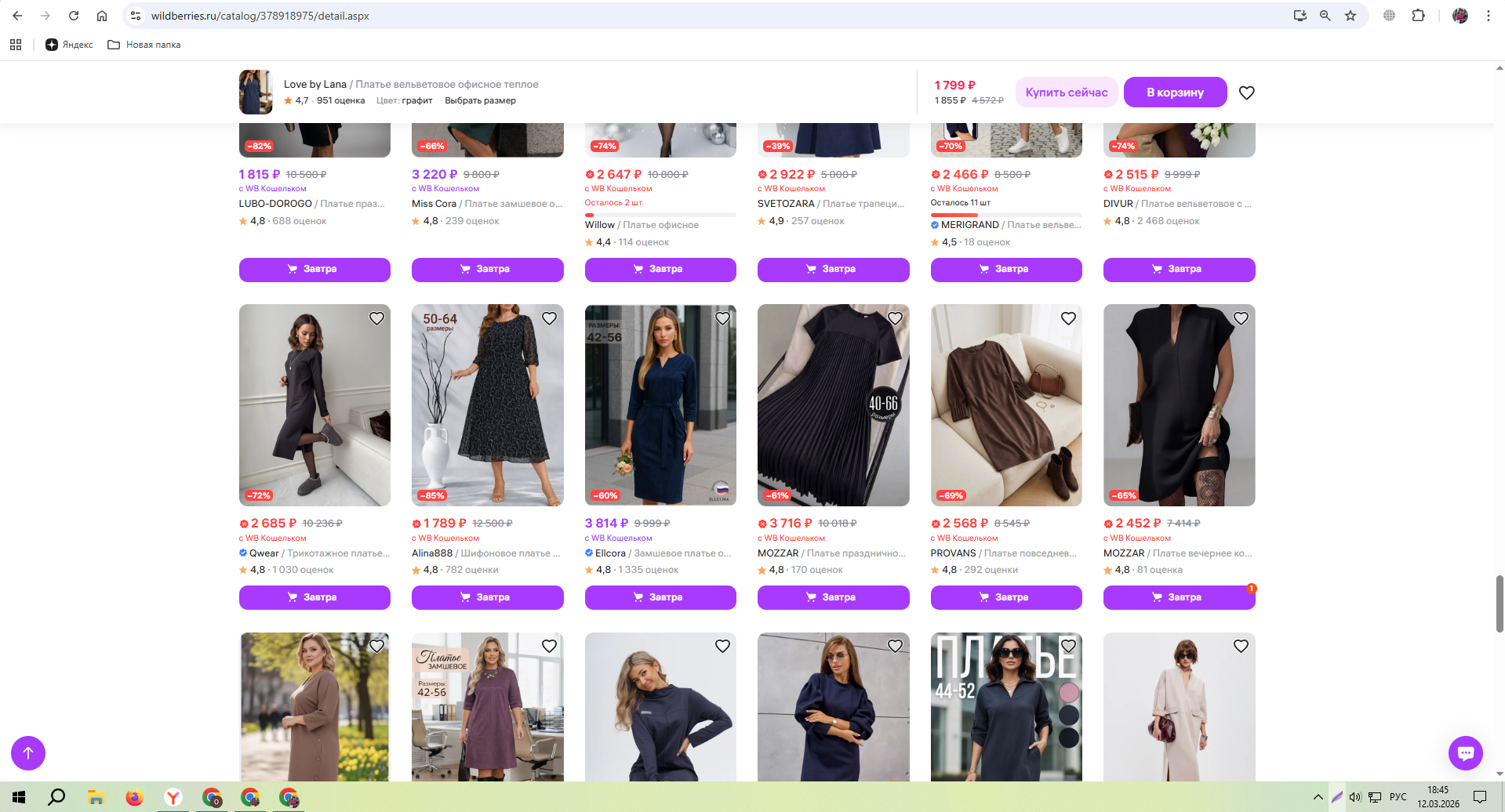This screenshot has width=1505, height=812.
Task: Open the Выбрать размер size selector
Action: pos(480,100)
